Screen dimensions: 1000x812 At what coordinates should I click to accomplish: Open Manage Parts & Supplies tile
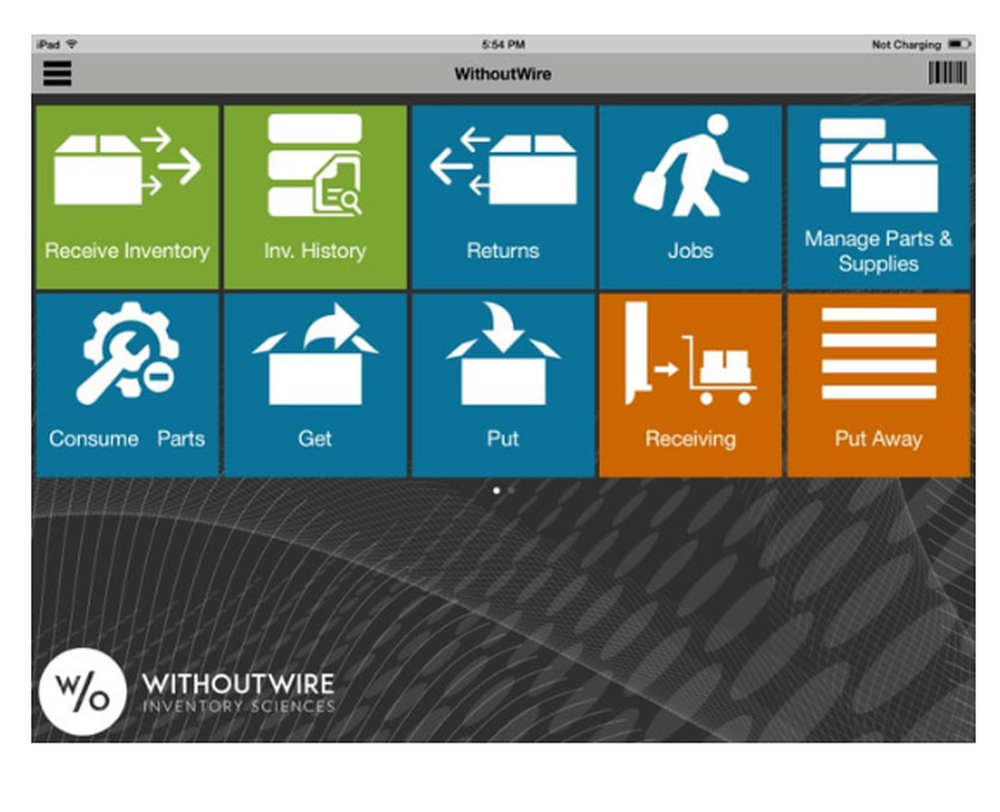pyautogui.click(x=879, y=197)
